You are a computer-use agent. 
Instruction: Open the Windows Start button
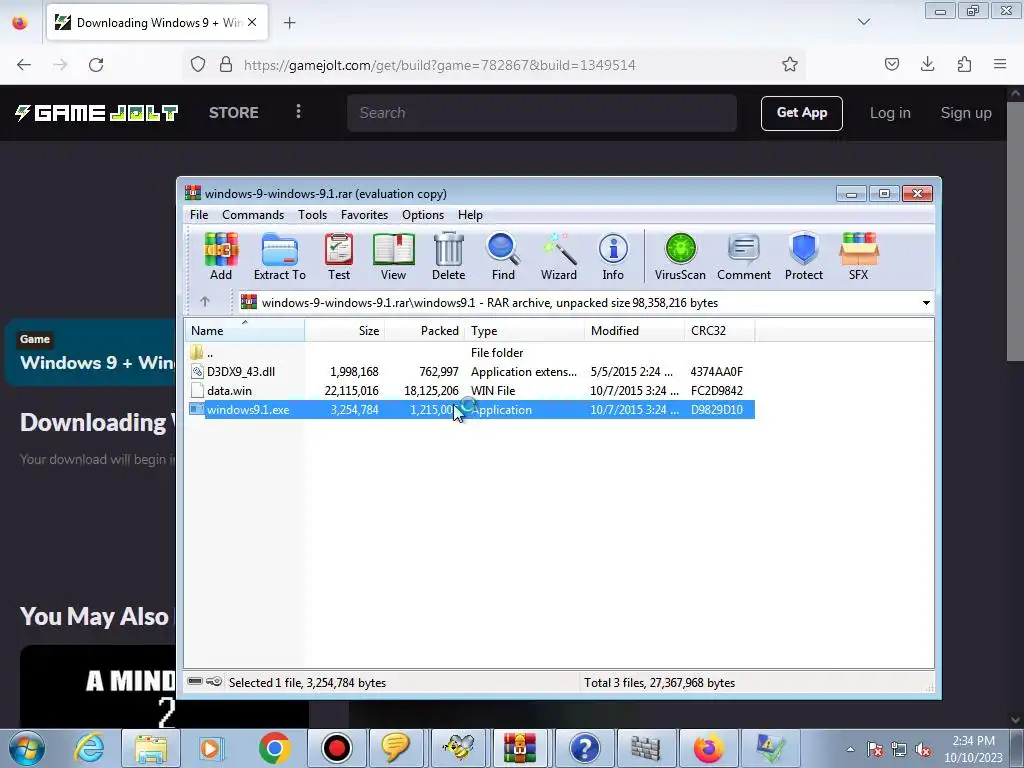click(27, 748)
